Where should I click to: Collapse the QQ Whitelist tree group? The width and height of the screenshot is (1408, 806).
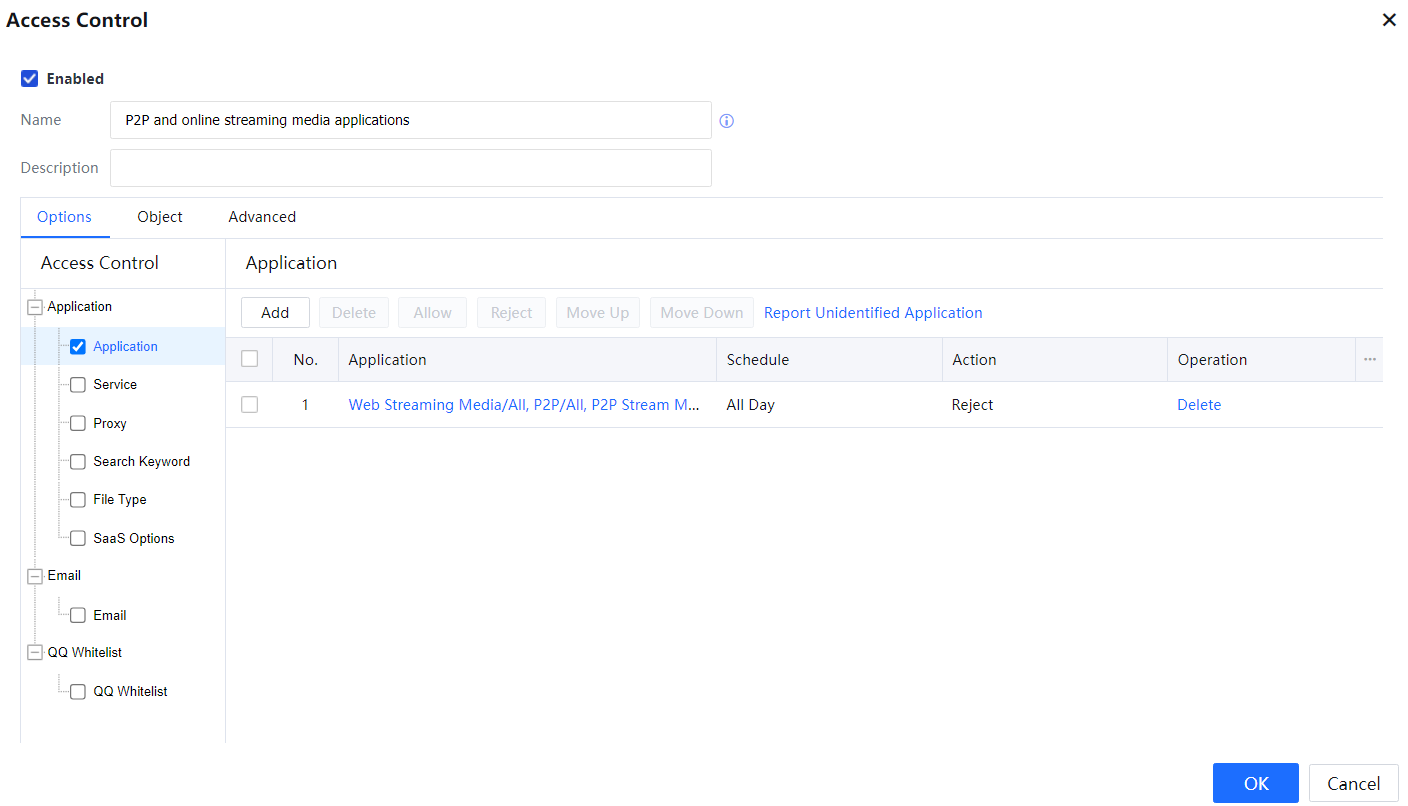pos(35,653)
